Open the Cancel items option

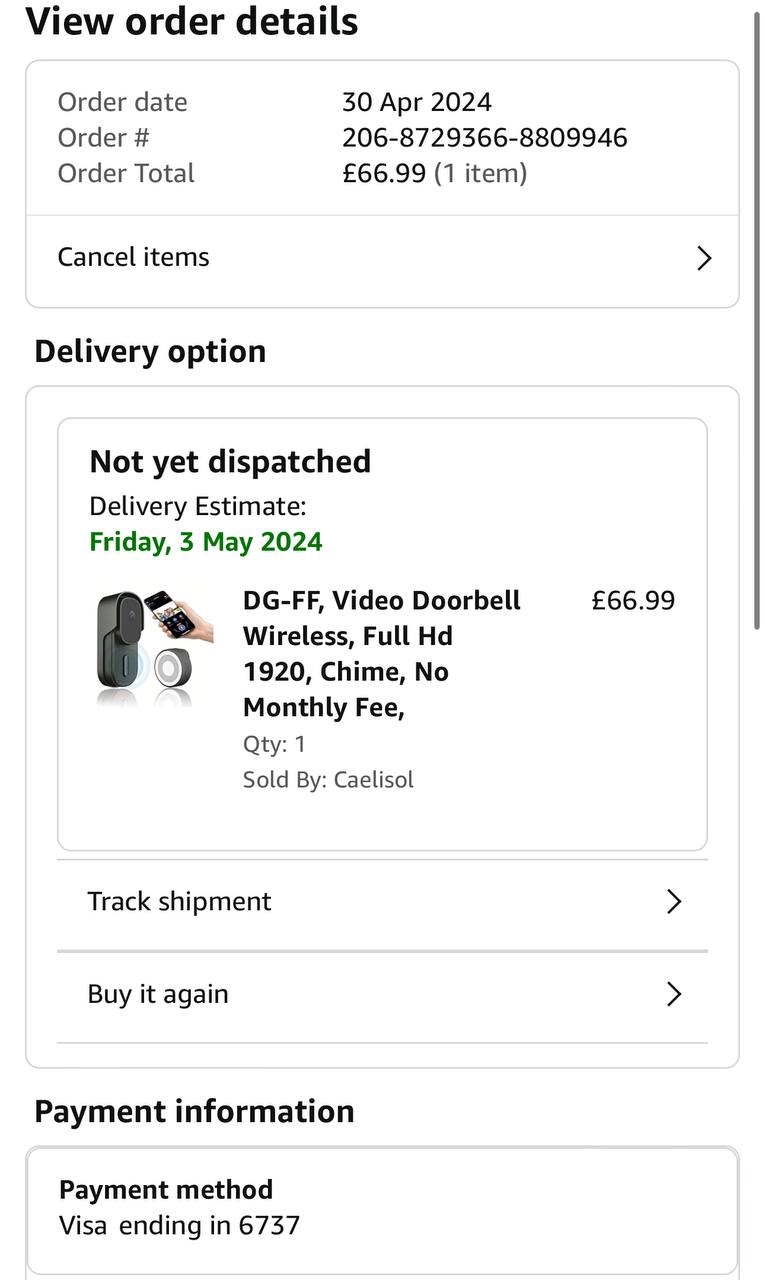tap(134, 257)
